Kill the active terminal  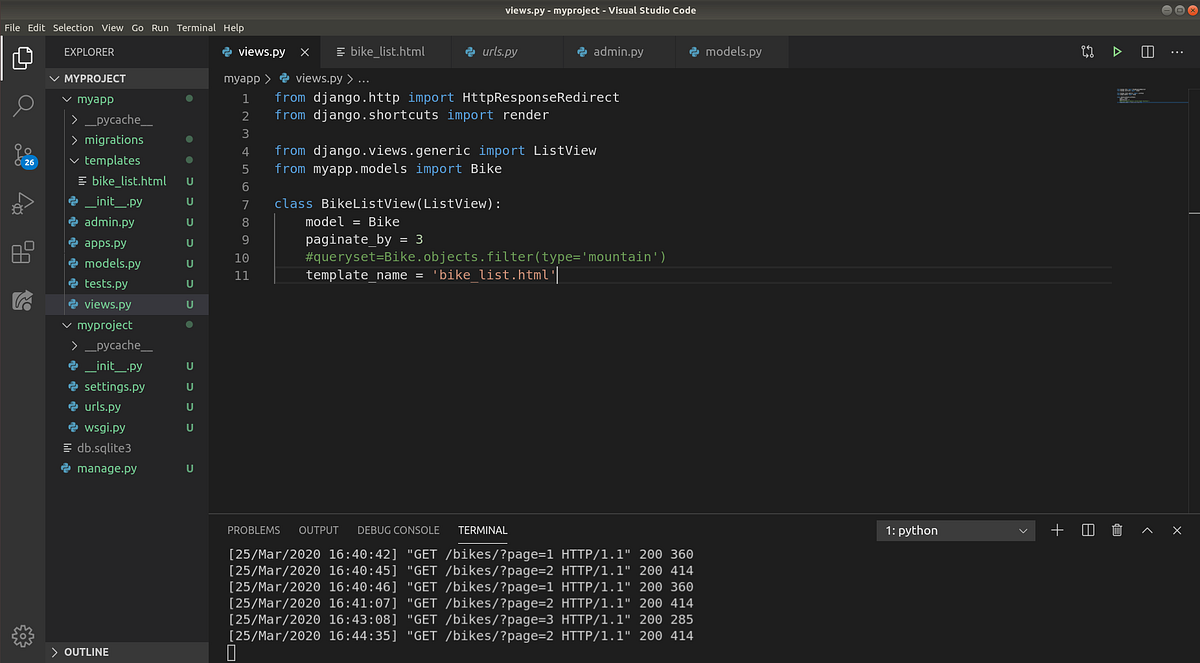[x=1117, y=530]
